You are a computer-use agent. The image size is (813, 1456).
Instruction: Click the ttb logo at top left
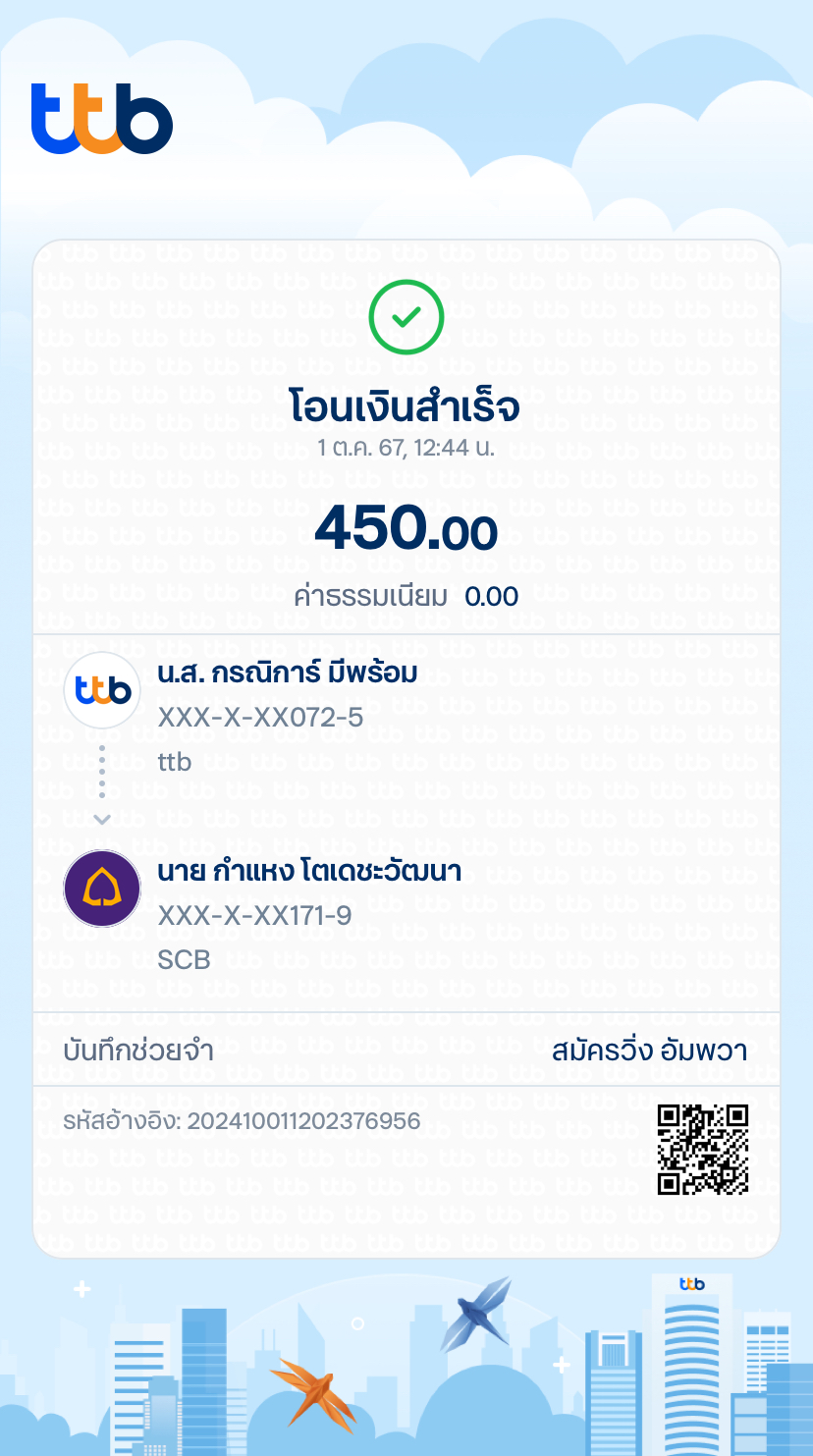[102, 119]
